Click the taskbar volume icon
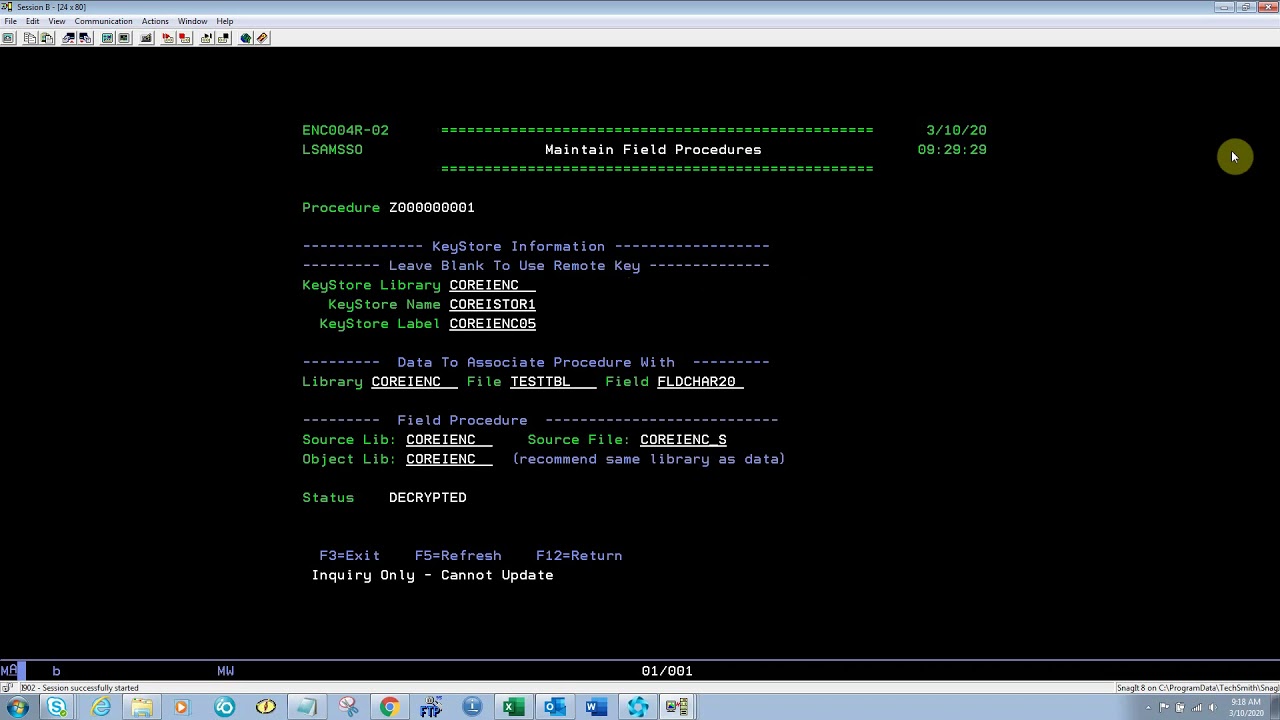Viewport: 1280px width, 720px height. (1212, 707)
